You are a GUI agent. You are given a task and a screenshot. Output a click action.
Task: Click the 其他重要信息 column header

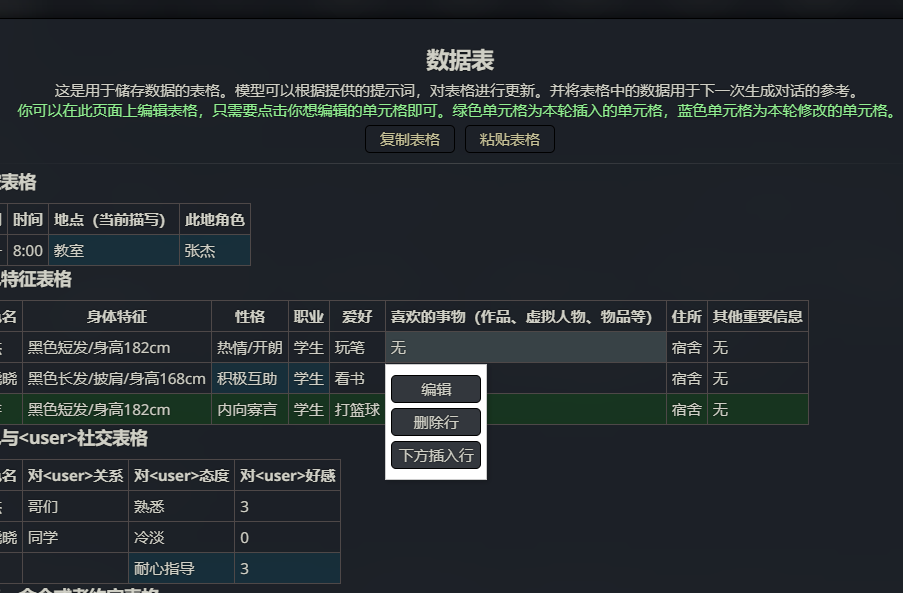point(757,317)
